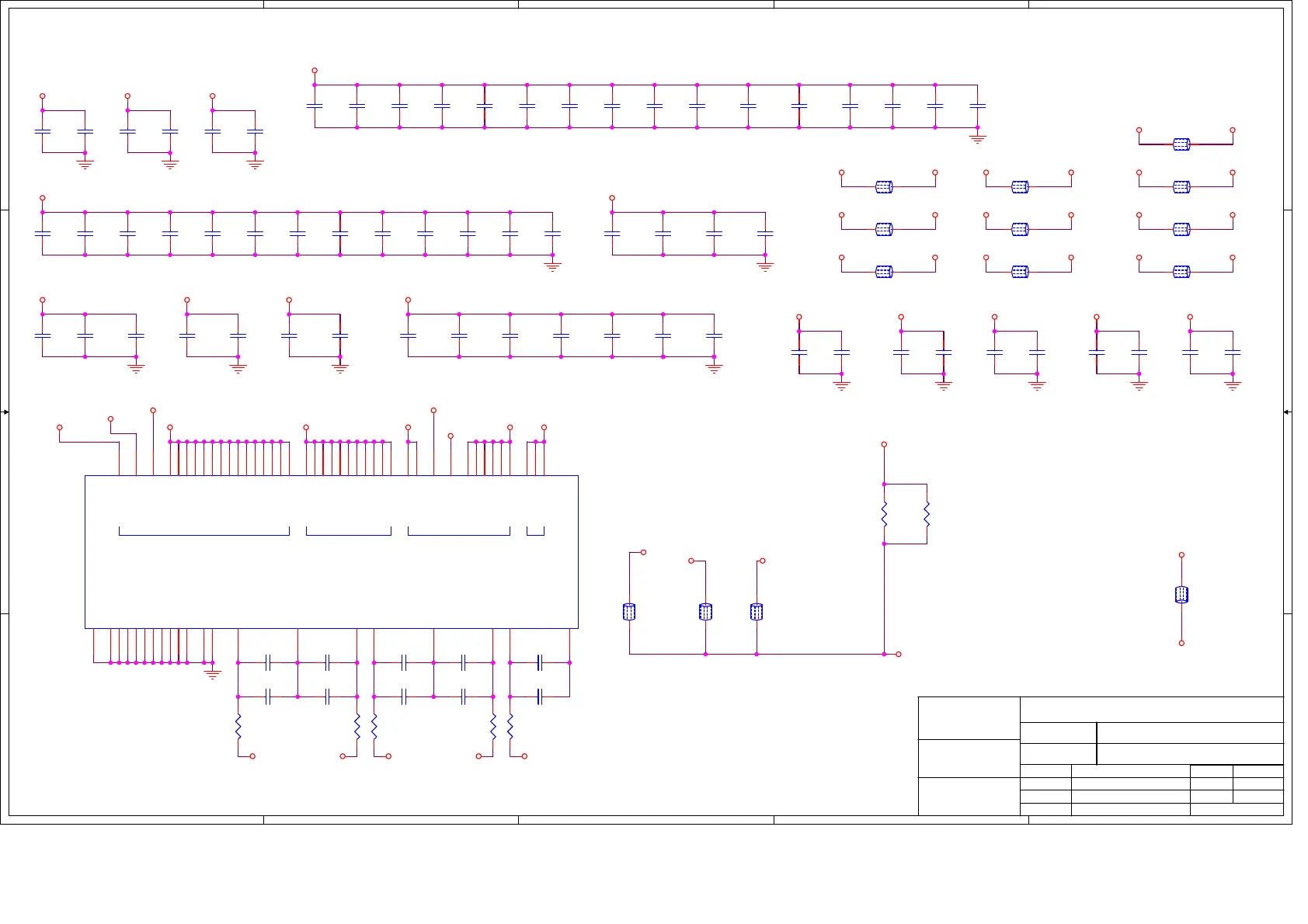Select first capacitor in the sixteen-capacitor top row
The height and width of the screenshot is (924, 1308).
pyautogui.click(x=315, y=106)
